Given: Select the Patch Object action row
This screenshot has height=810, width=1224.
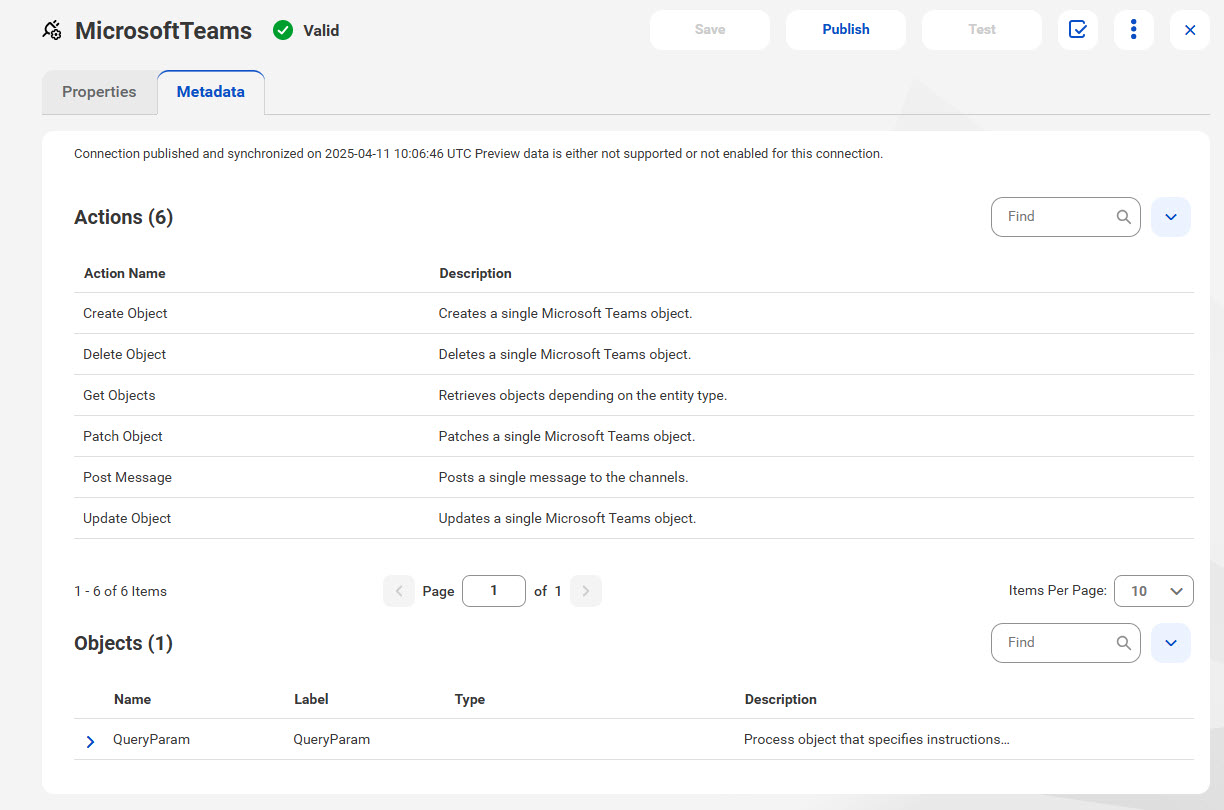Looking at the screenshot, I should pos(634,436).
